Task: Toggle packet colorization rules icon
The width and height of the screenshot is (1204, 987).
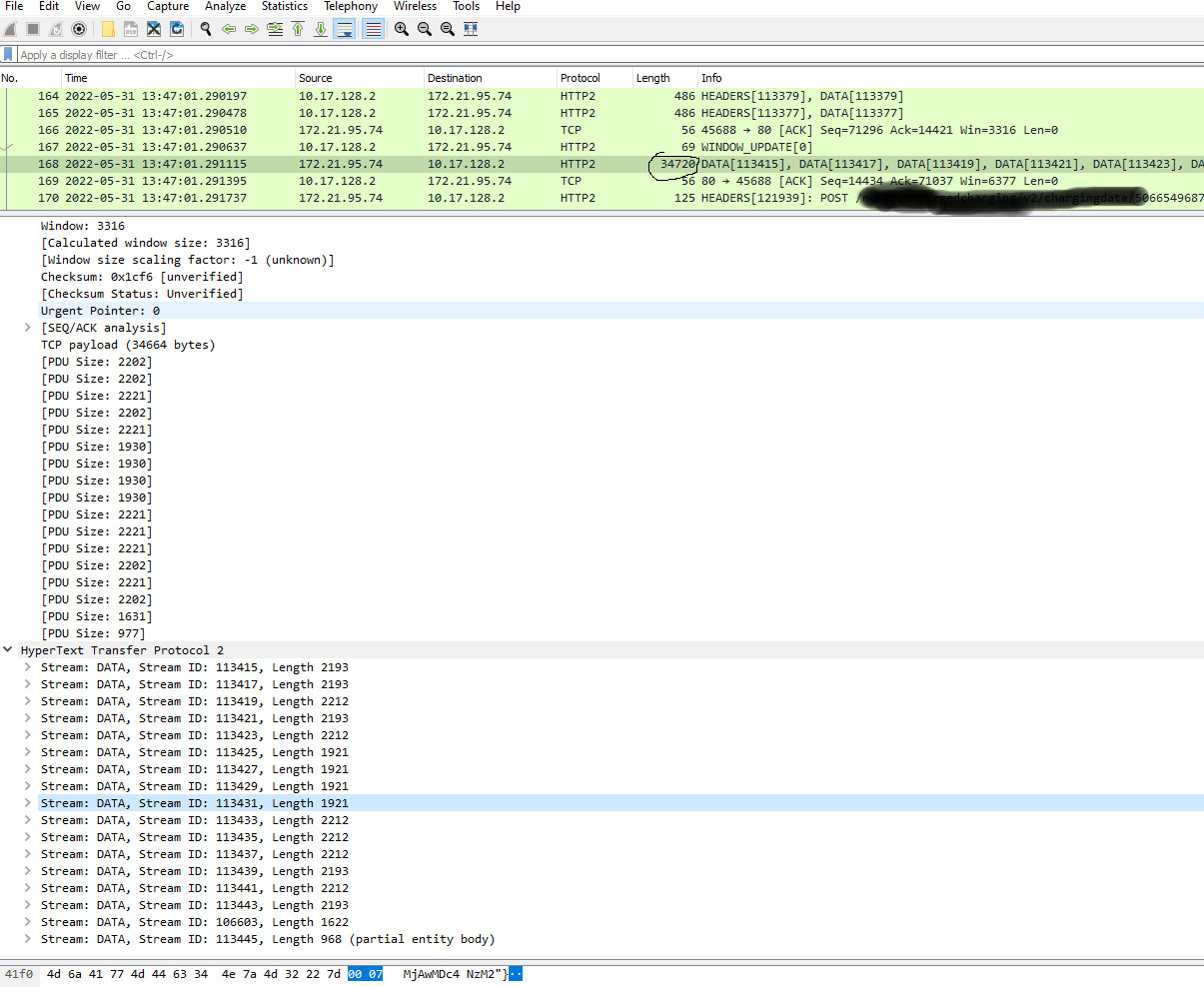Action: point(373,29)
